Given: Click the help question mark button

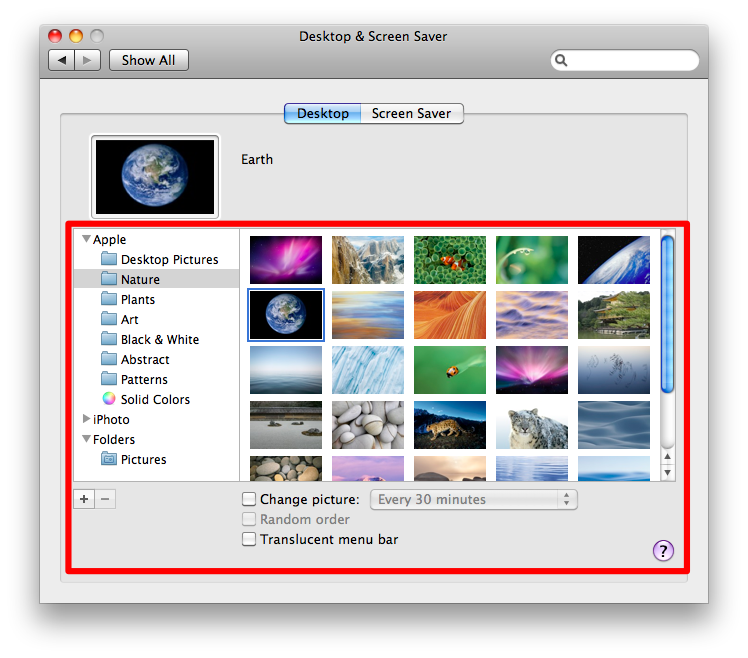Looking at the screenshot, I should coord(663,550).
